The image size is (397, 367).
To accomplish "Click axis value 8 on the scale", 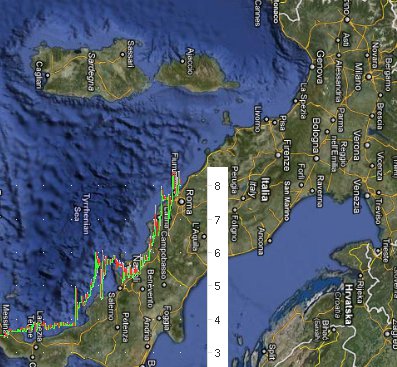I will [217, 186].
